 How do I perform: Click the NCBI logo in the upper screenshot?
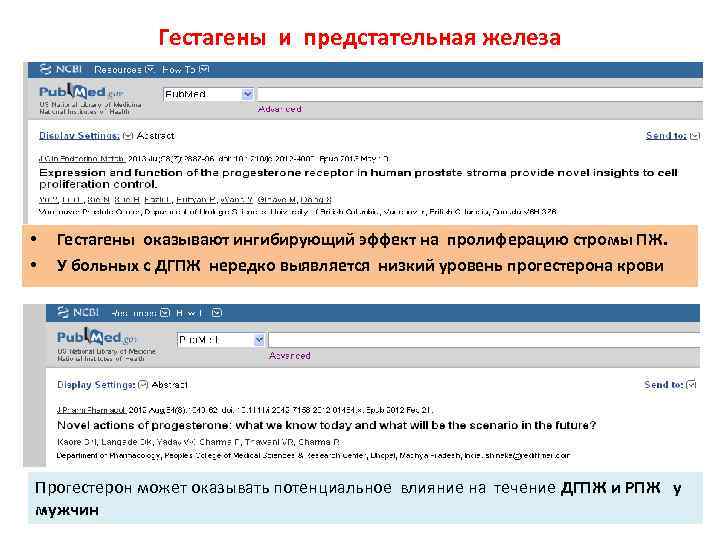tap(61, 69)
